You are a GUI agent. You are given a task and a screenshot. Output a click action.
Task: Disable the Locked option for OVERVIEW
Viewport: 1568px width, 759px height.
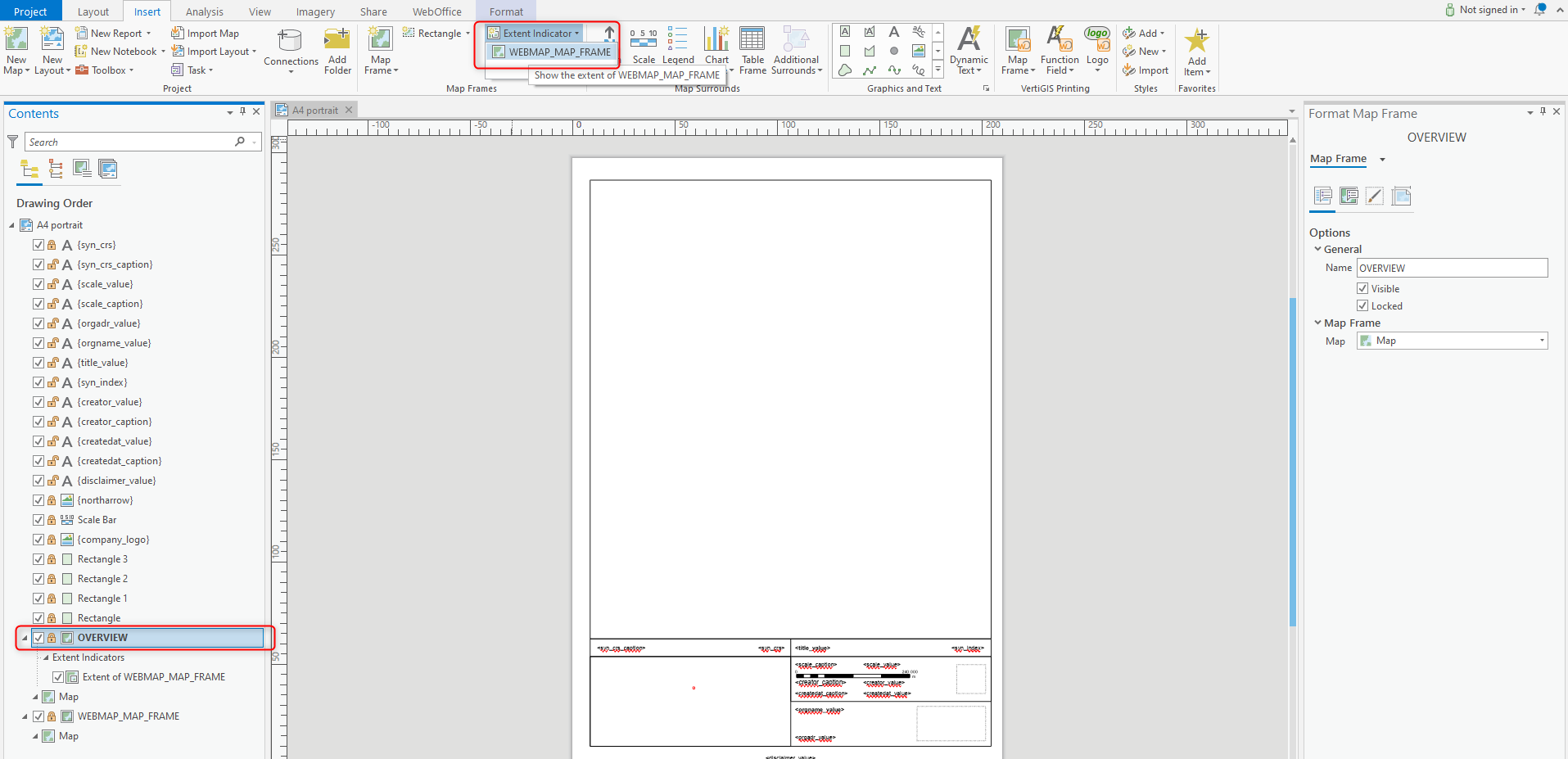[x=1362, y=305]
